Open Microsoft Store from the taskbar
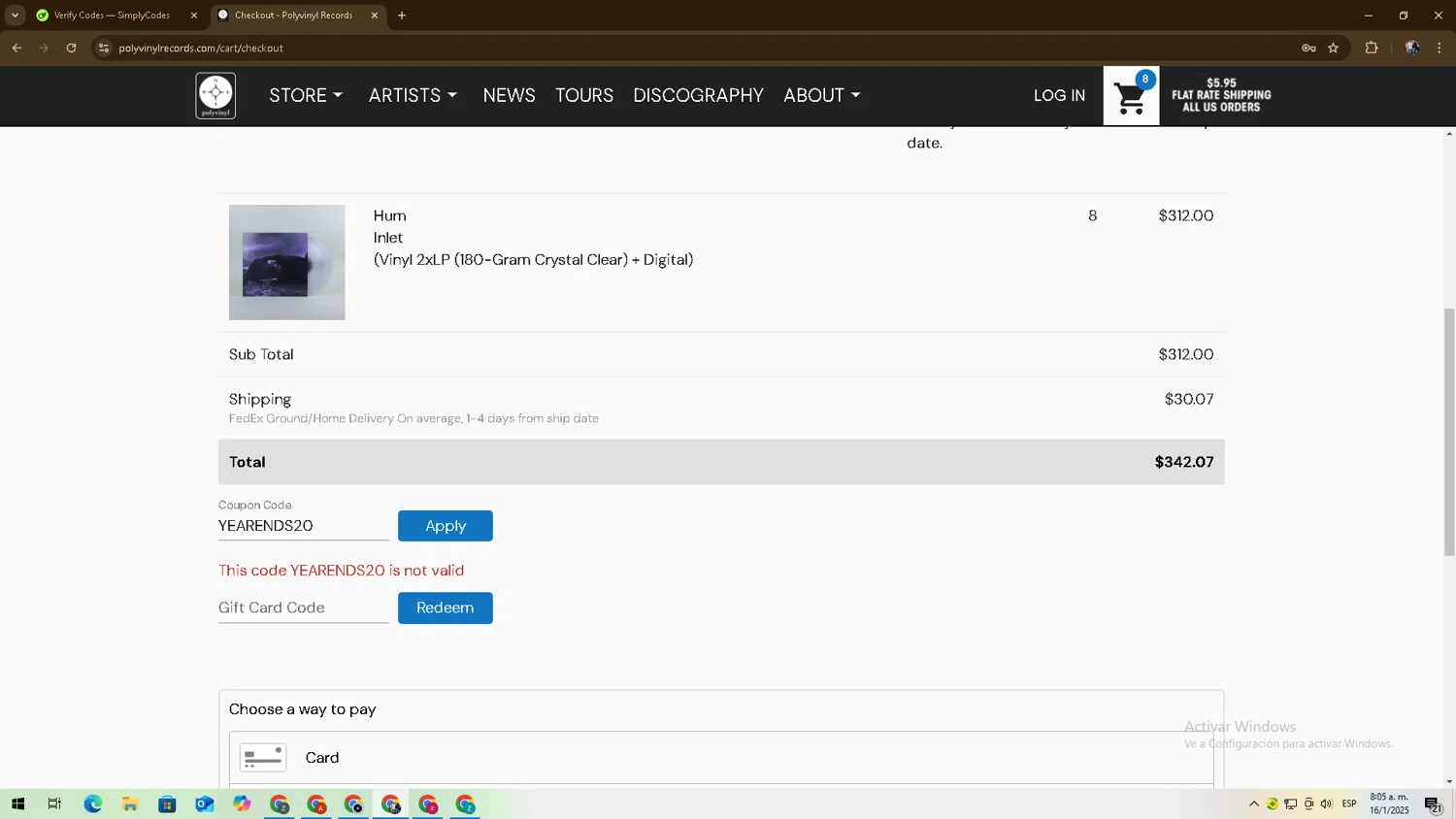 pos(167,804)
